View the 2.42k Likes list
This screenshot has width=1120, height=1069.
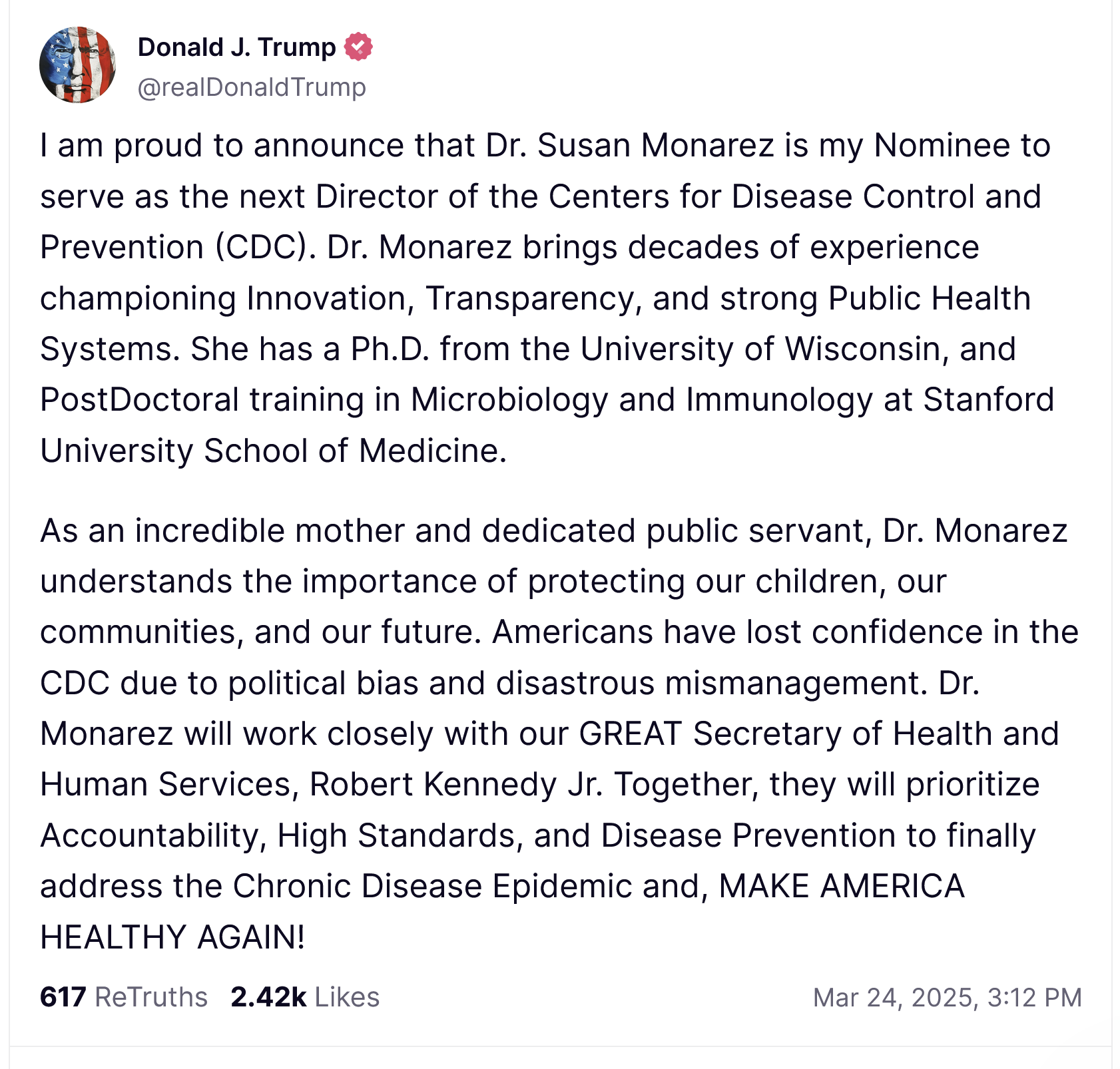[x=305, y=997]
